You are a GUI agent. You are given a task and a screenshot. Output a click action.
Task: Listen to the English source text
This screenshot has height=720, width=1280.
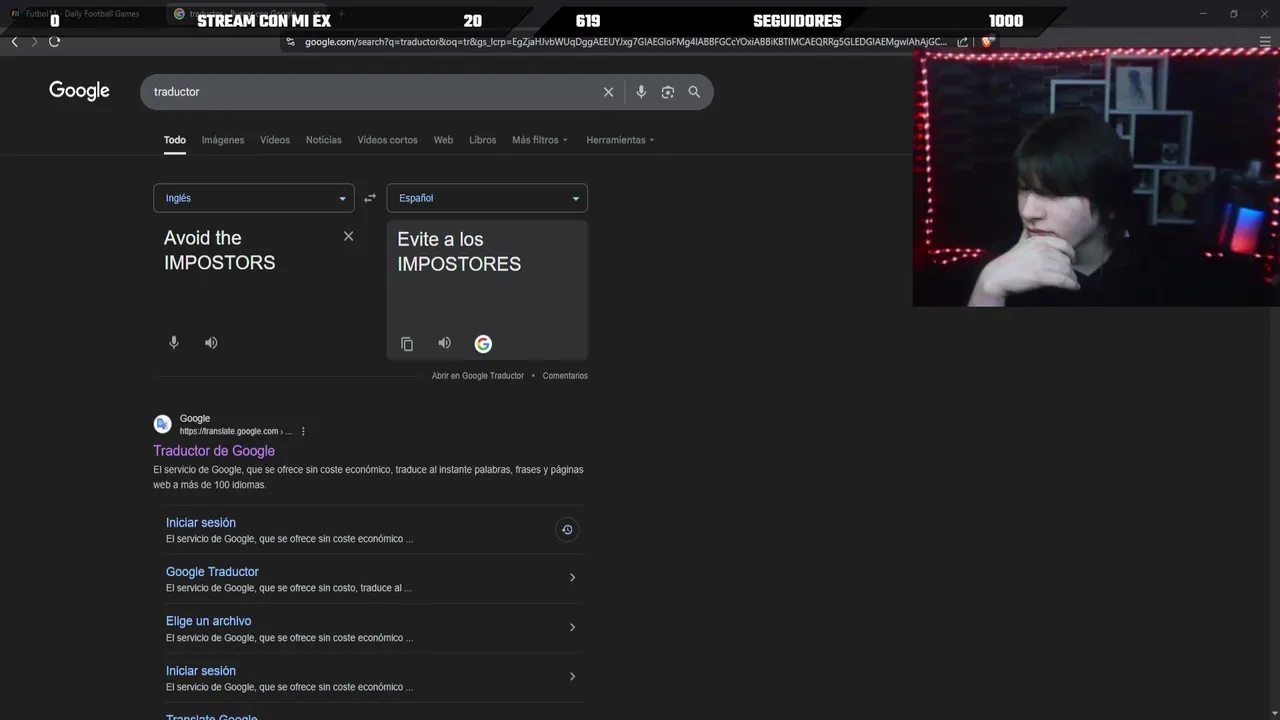[211, 342]
